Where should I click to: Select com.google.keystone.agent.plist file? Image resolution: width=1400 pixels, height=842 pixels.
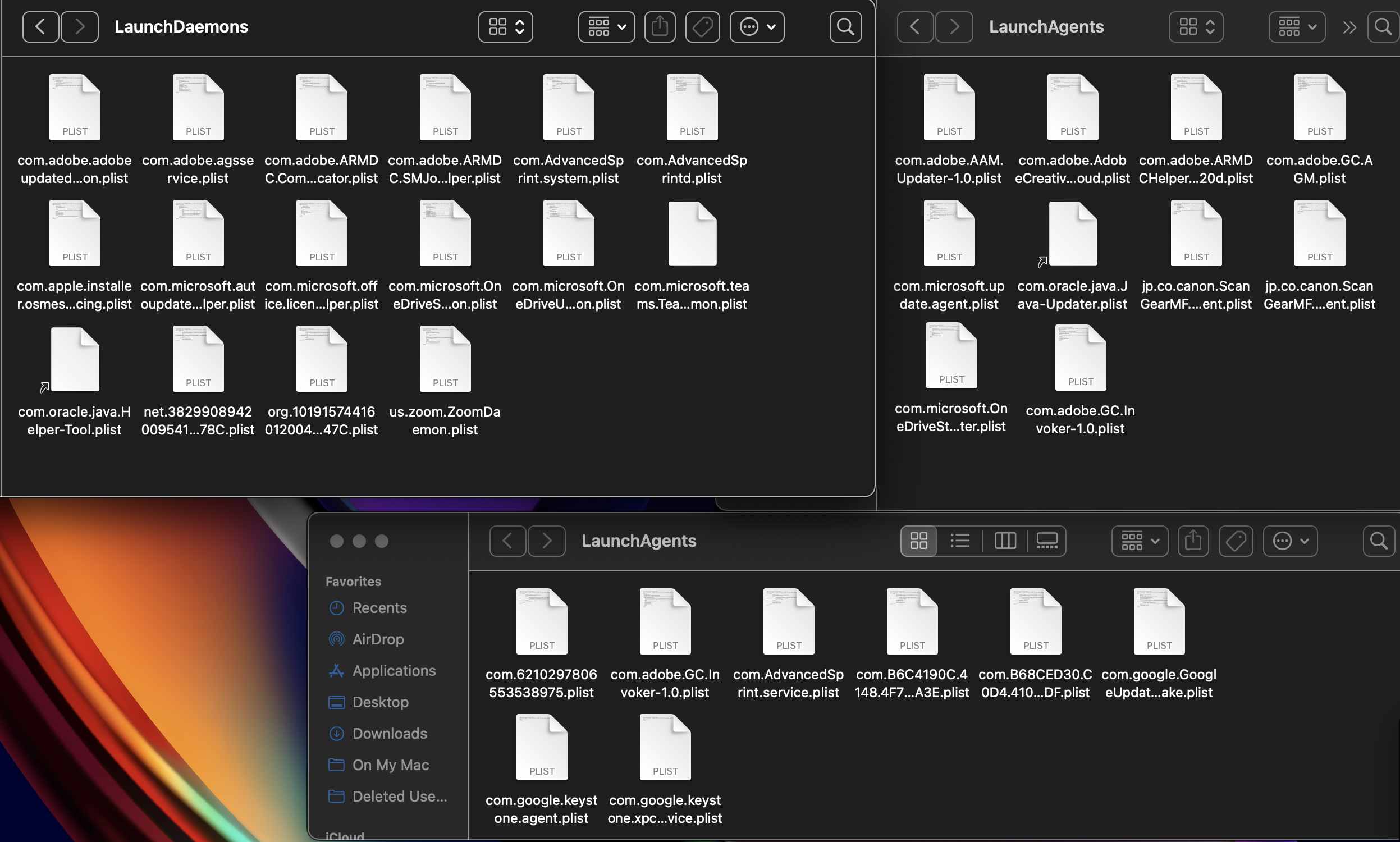541,748
